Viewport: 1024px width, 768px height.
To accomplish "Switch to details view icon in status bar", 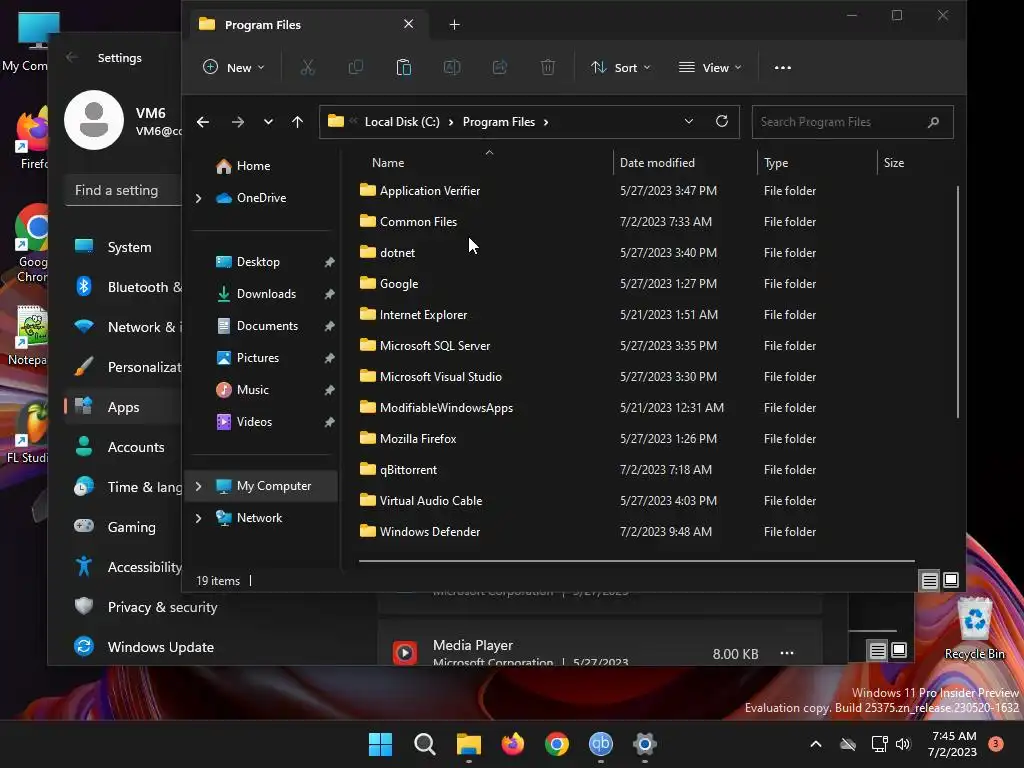I will tap(929, 581).
